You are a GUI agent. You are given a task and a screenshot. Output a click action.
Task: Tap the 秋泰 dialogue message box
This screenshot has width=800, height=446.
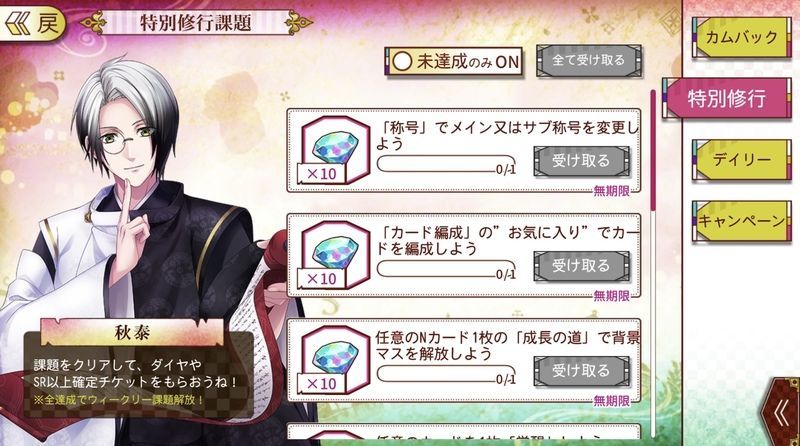139,380
